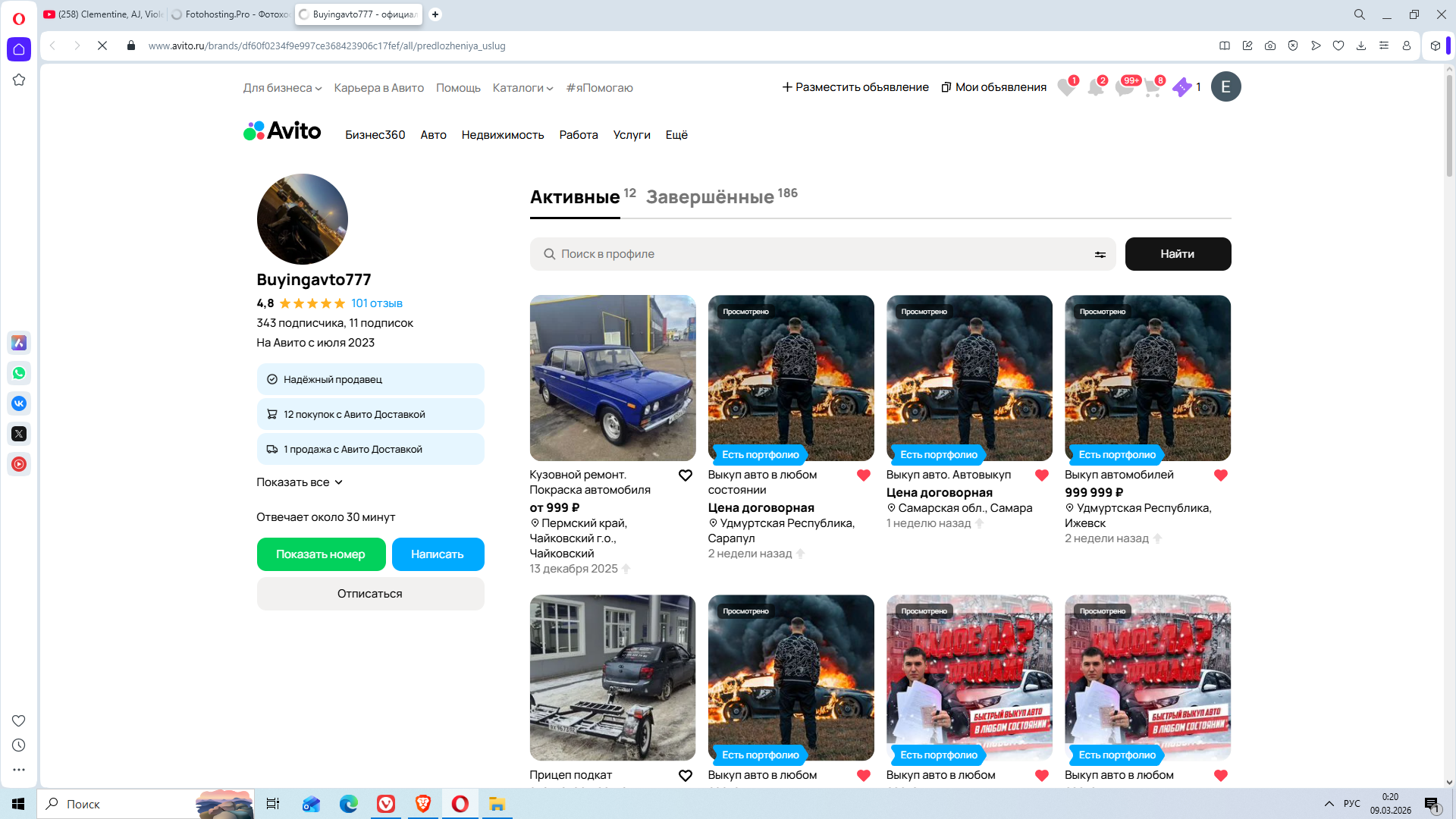Open messages chat icon with 99+ badge
Image resolution: width=1456 pixels, height=819 pixels.
pos(1124,88)
